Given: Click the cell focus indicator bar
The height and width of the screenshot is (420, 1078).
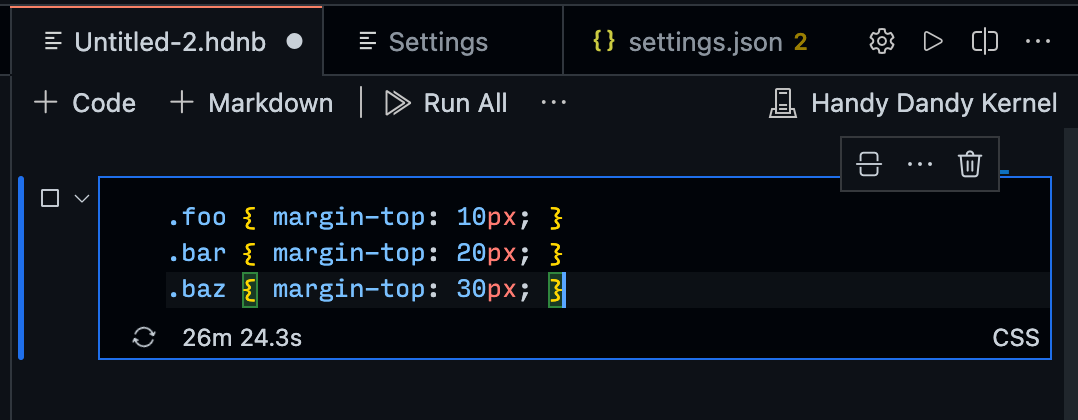Looking at the screenshot, I should [21, 267].
